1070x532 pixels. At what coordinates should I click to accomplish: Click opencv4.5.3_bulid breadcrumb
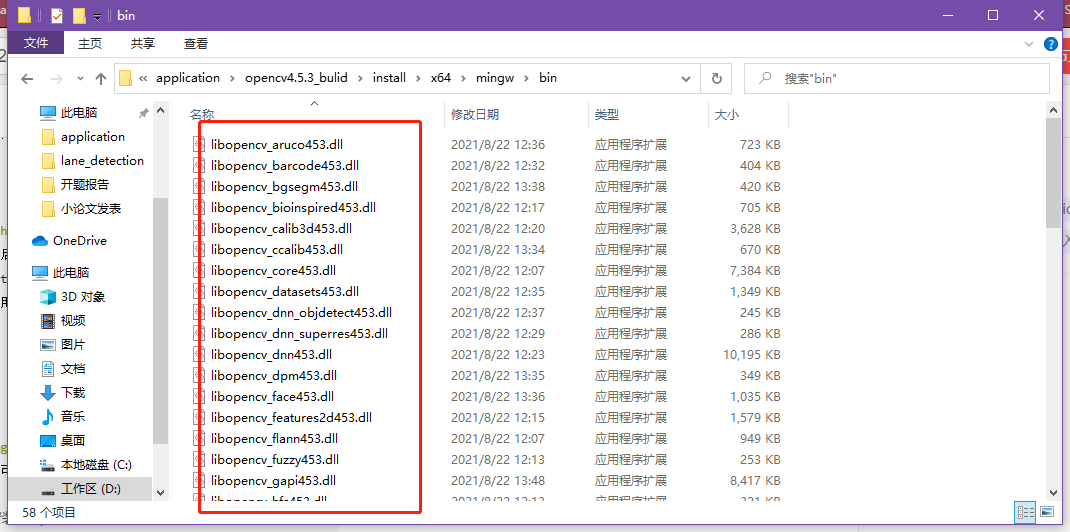(296, 78)
